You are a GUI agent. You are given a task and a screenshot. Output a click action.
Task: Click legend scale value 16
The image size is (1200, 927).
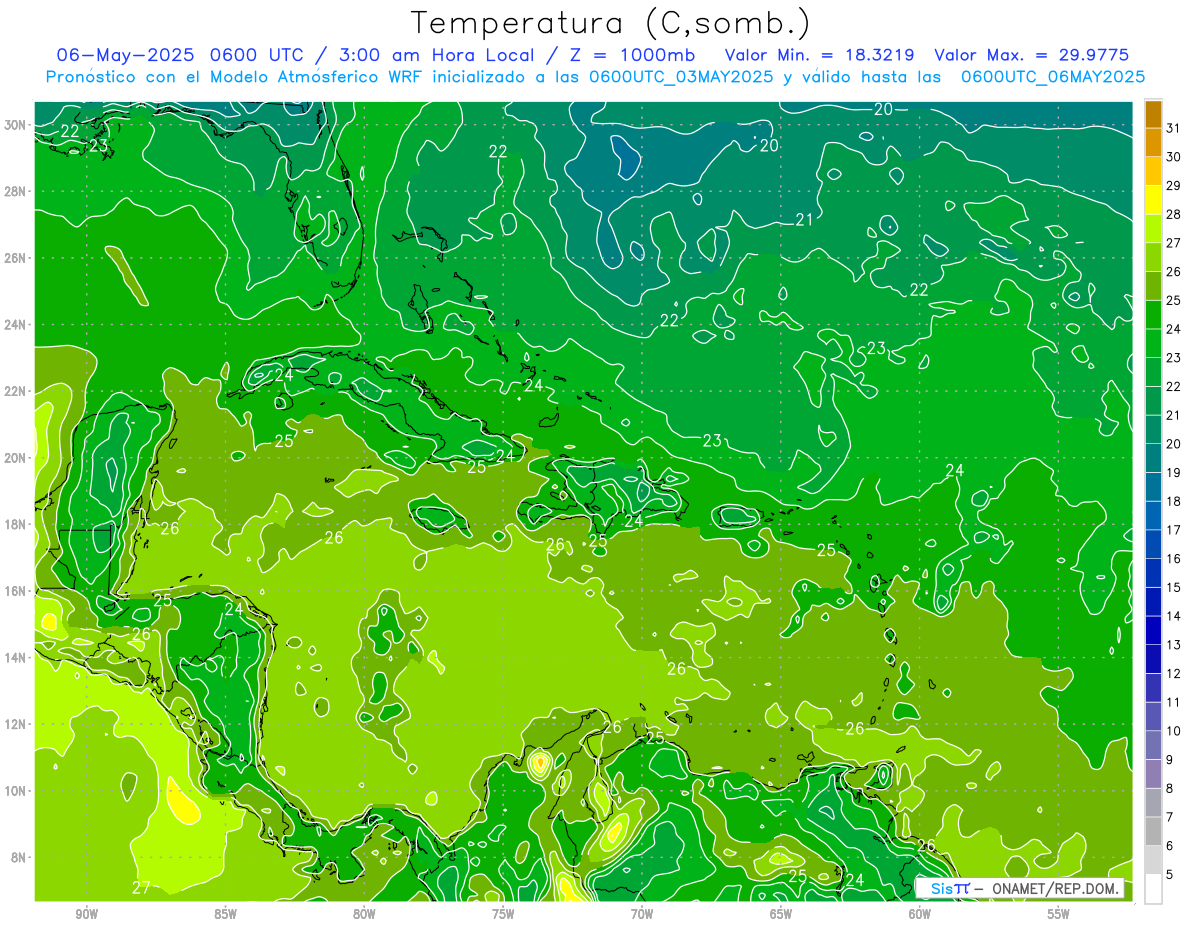1174,559
